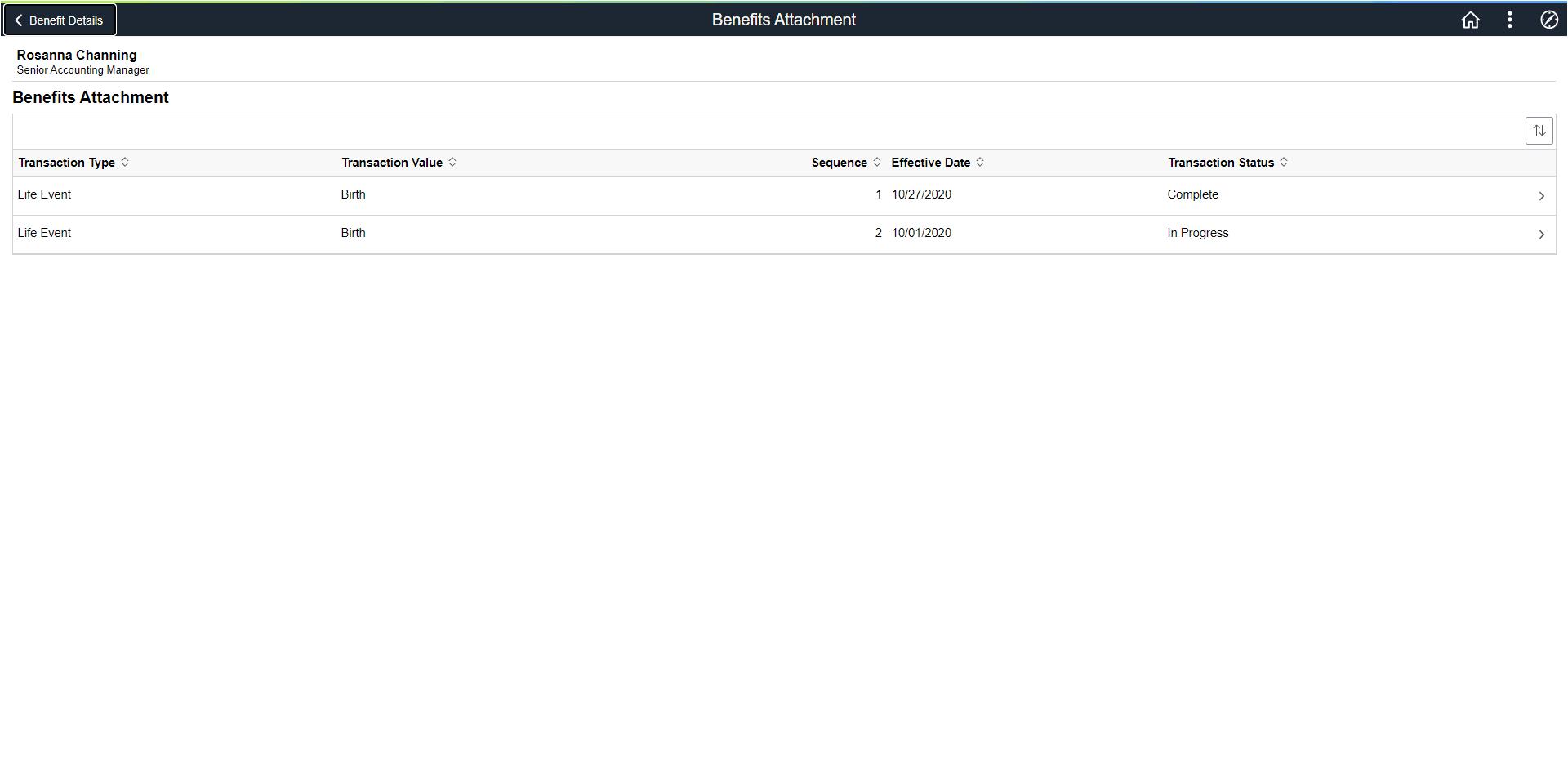Select the row chevron for the Complete transaction
Viewport: 1568px width, 760px height.
pyautogui.click(x=1542, y=195)
